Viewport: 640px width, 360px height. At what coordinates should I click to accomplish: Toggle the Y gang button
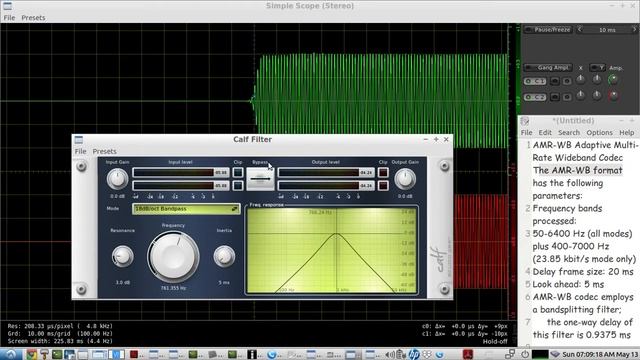coord(598,68)
